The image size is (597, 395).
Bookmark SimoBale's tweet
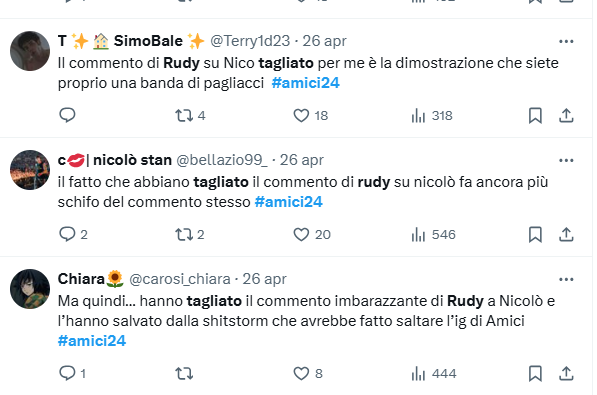tap(535, 115)
